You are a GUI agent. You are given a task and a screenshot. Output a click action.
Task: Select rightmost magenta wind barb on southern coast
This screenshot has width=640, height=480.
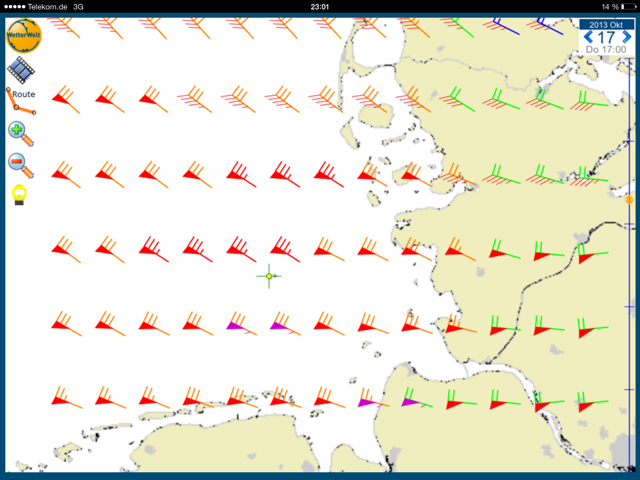click(410, 401)
